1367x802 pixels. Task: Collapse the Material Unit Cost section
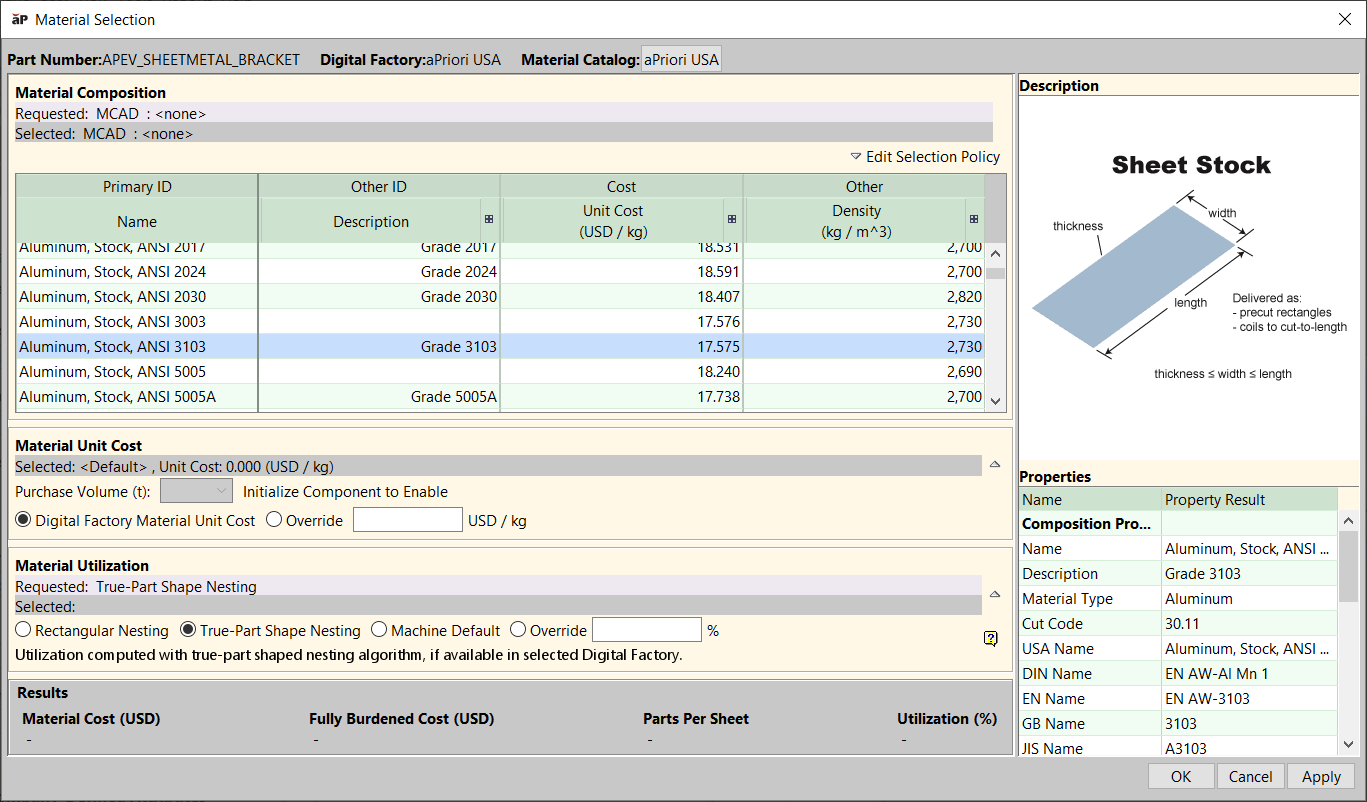(994, 464)
